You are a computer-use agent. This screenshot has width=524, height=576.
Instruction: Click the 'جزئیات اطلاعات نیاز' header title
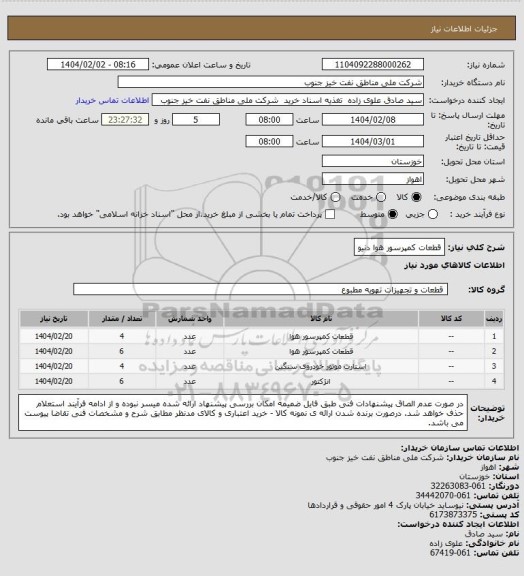point(464,29)
